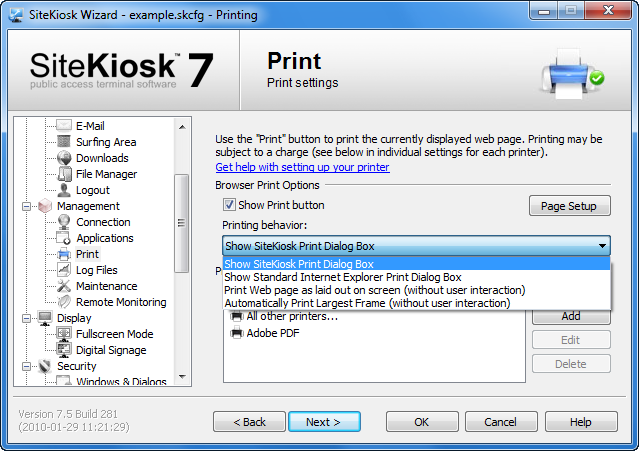Screen dimensions: 639x451
Task: Click the File Manager icon
Action: tap(64, 174)
